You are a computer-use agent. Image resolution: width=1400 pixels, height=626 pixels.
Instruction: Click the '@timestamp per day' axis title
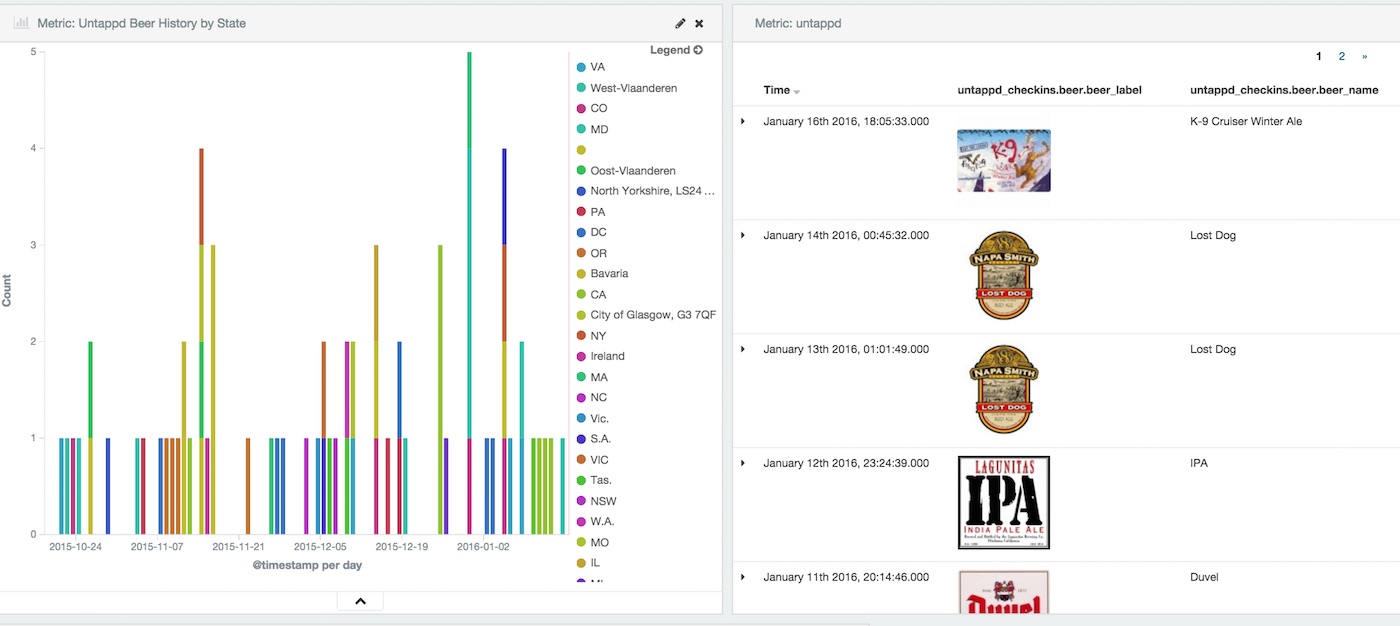(307, 565)
